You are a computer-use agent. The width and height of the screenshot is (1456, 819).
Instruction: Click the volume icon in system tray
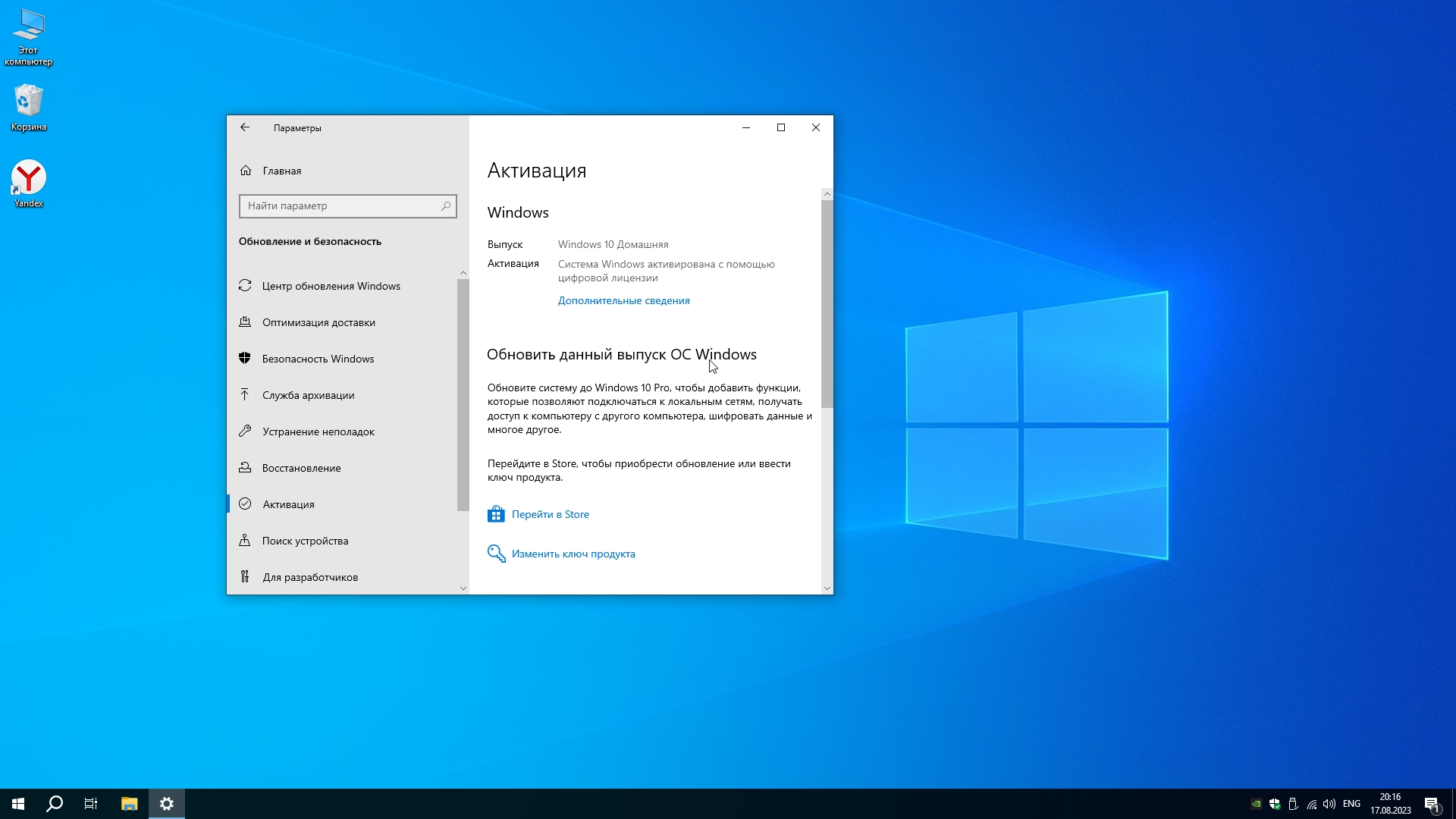[x=1329, y=804]
